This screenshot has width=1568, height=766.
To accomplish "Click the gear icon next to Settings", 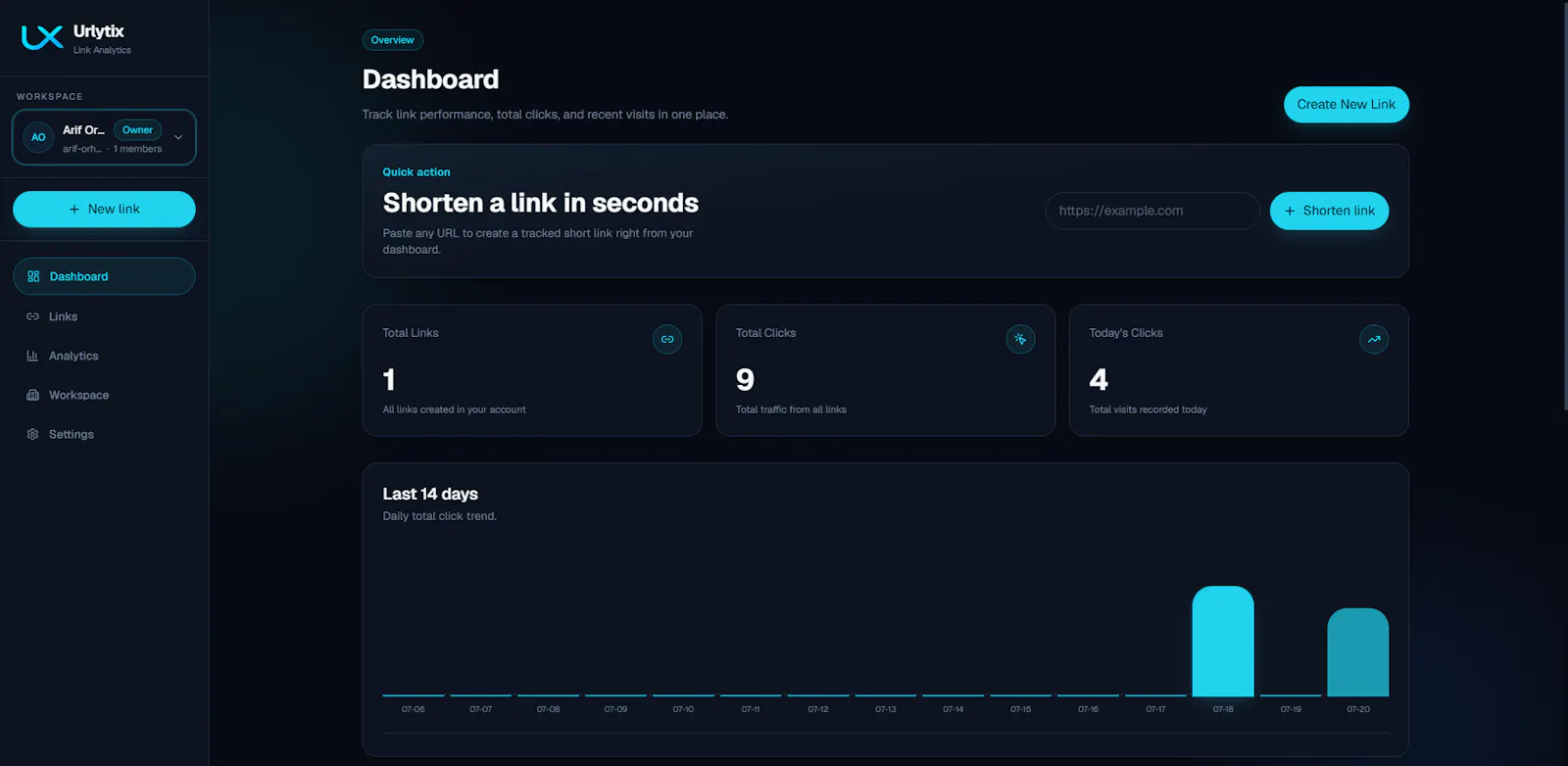I will coord(32,434).
